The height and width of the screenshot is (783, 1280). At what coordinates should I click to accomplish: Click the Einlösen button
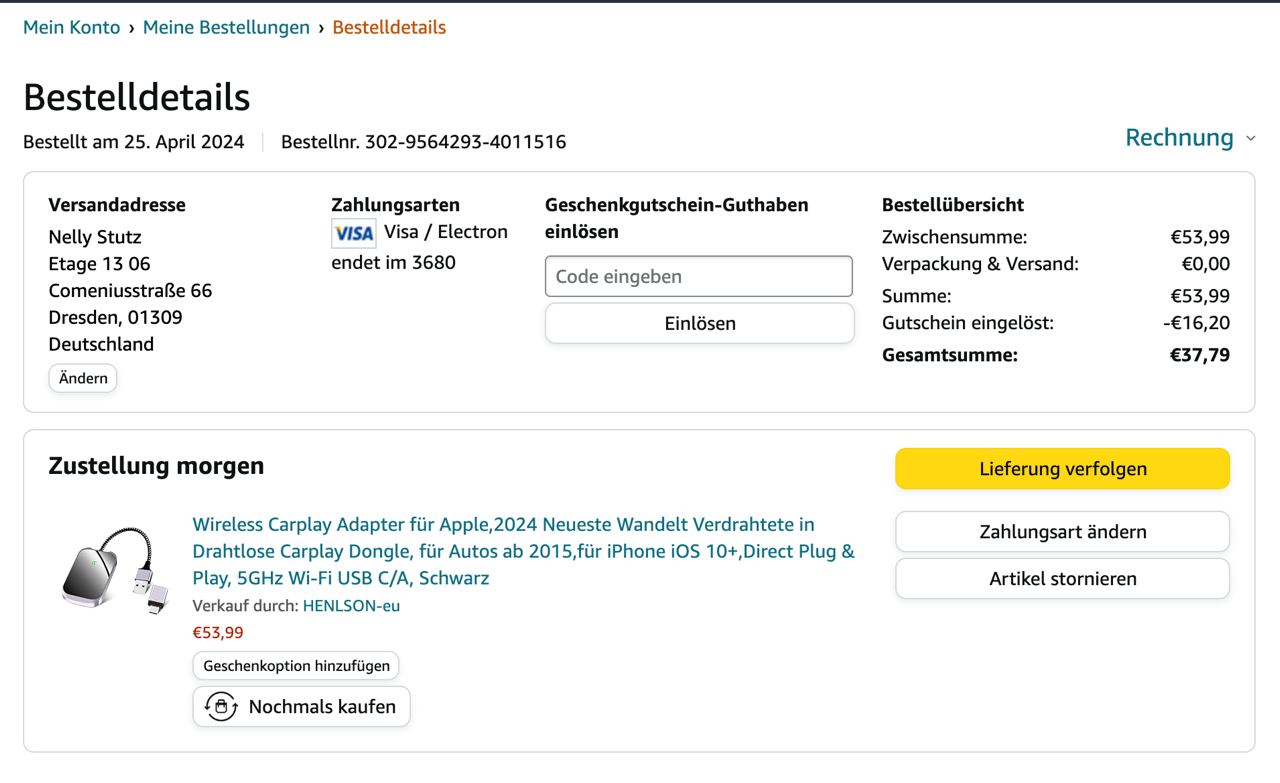tap(699, 323)
